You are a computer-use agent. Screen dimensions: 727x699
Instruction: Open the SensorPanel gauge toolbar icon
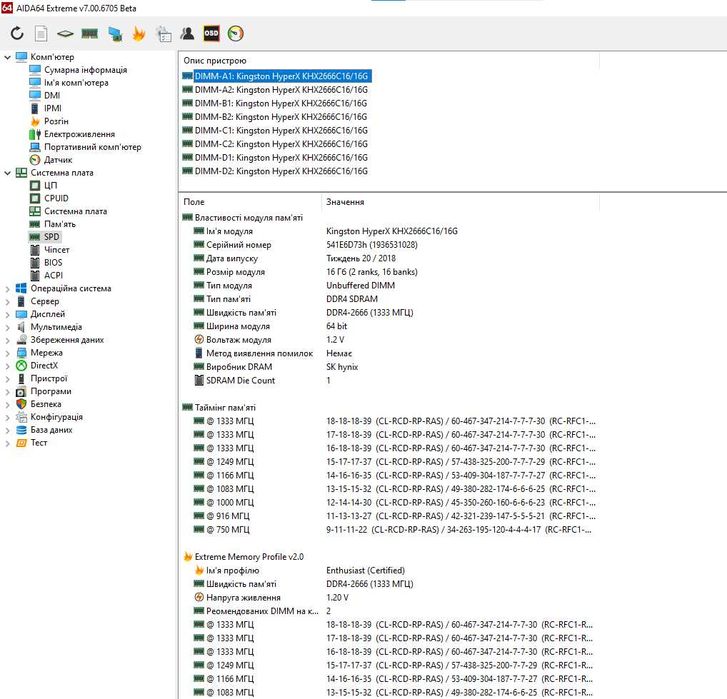pos(236,33)
